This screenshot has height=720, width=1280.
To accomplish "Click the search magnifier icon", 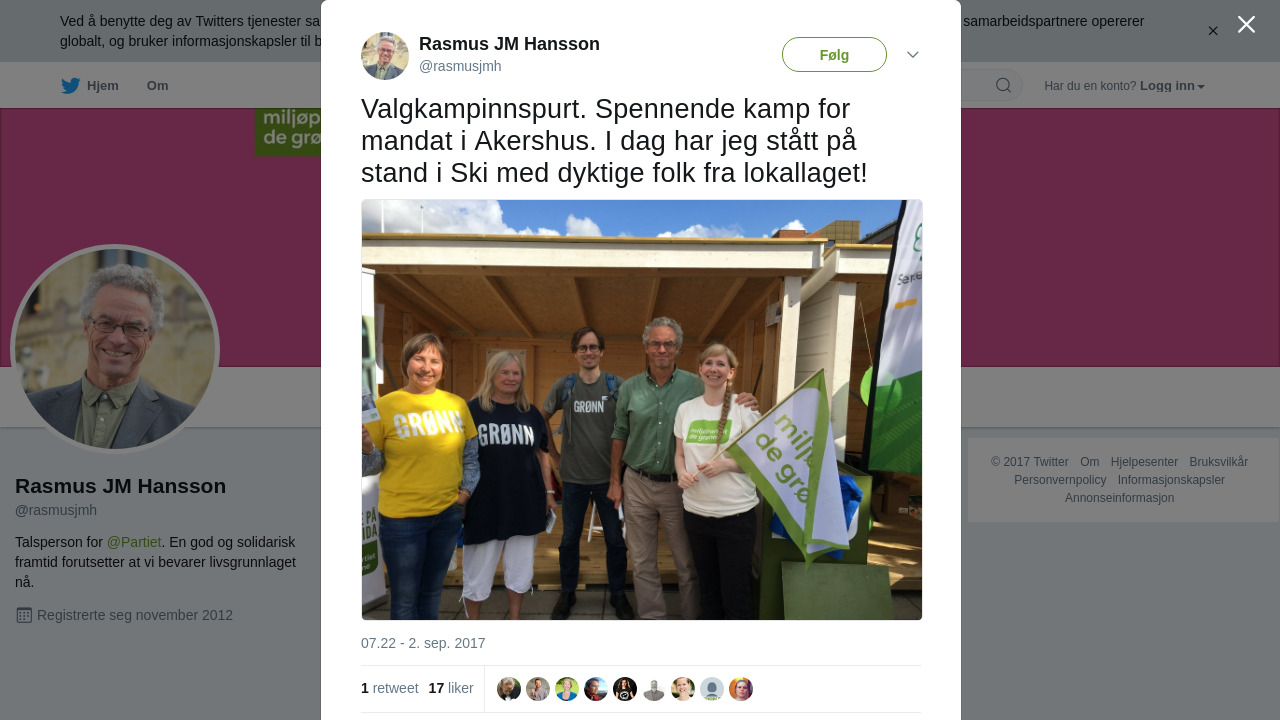I will tap(1003, 85).
